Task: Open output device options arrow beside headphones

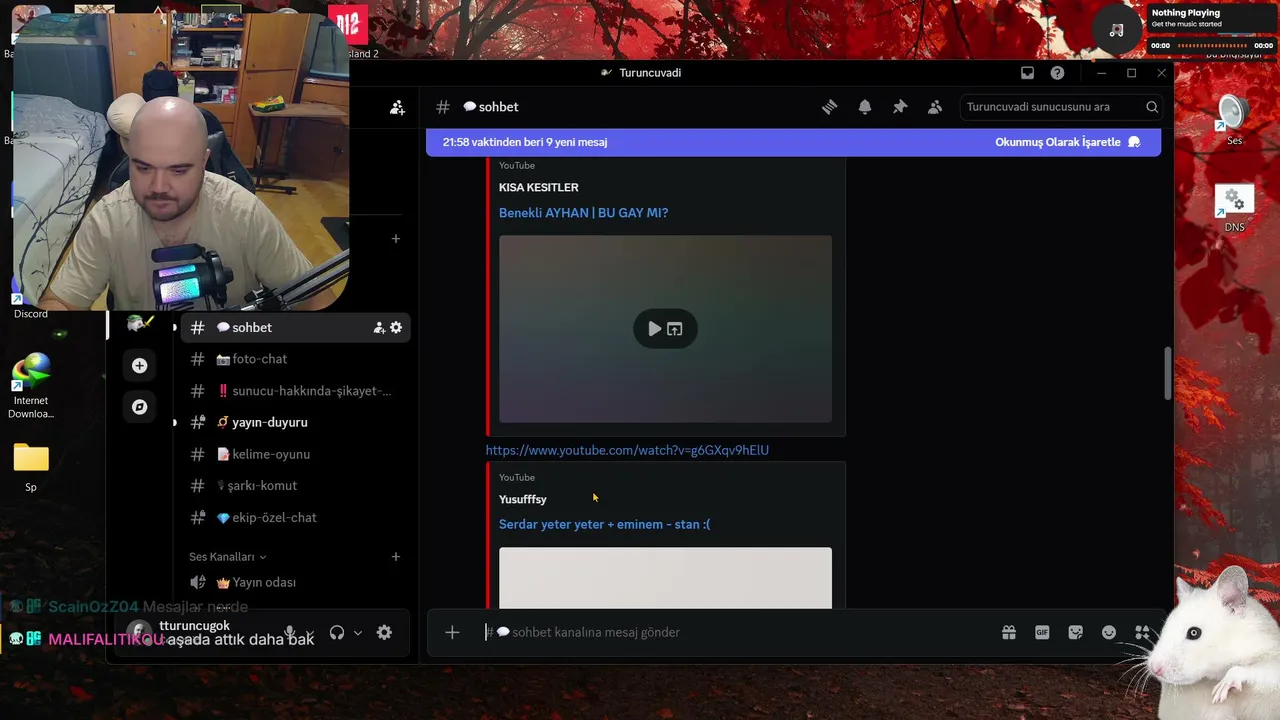Action: [358, 633]
